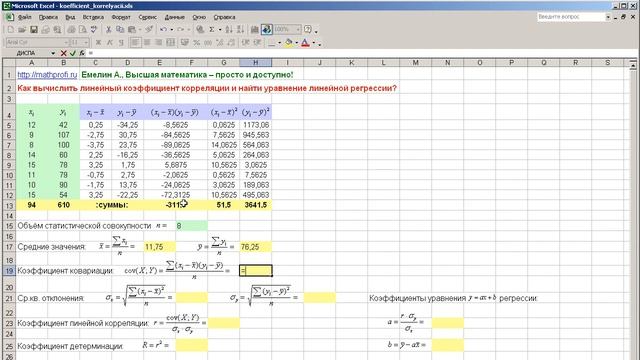The image size is (640, 360).
Task: Expand the Name Box function dropdown arrow
Action: point(53,53)
